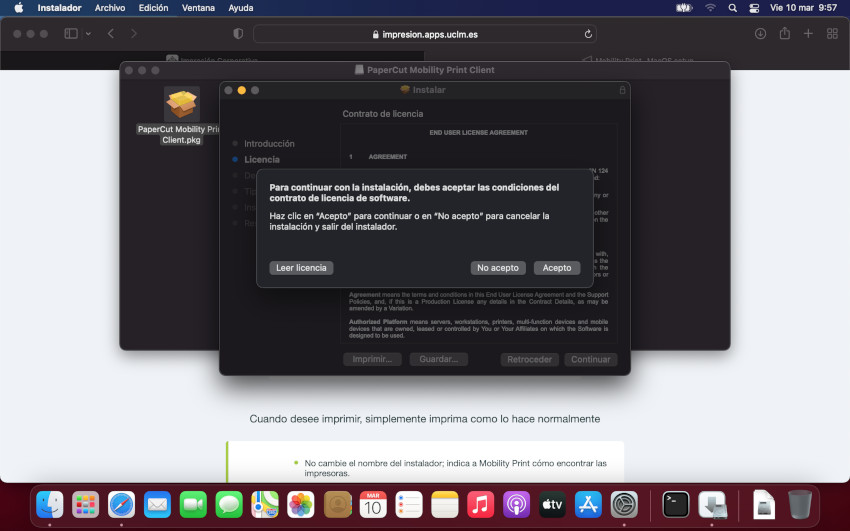Open Maps from the Dock
This screenshot has height=531, width=850.
(x=265, y=505)
